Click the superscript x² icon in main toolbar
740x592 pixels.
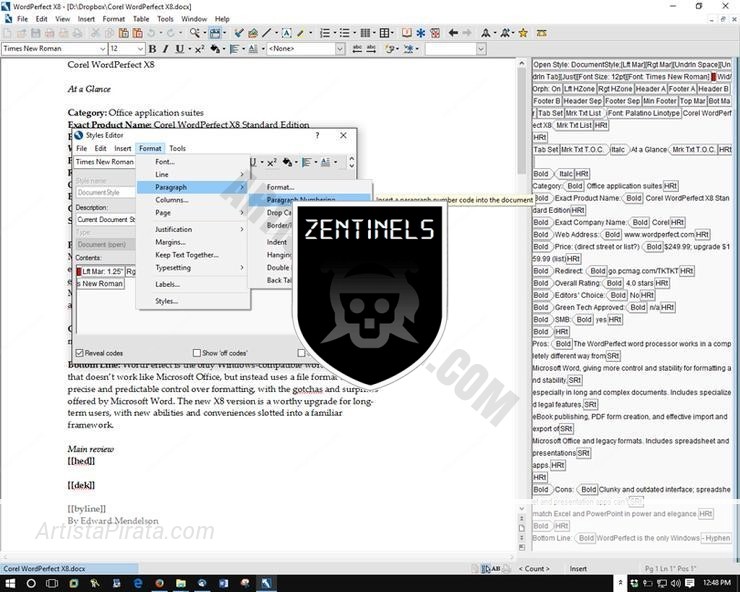200,49
